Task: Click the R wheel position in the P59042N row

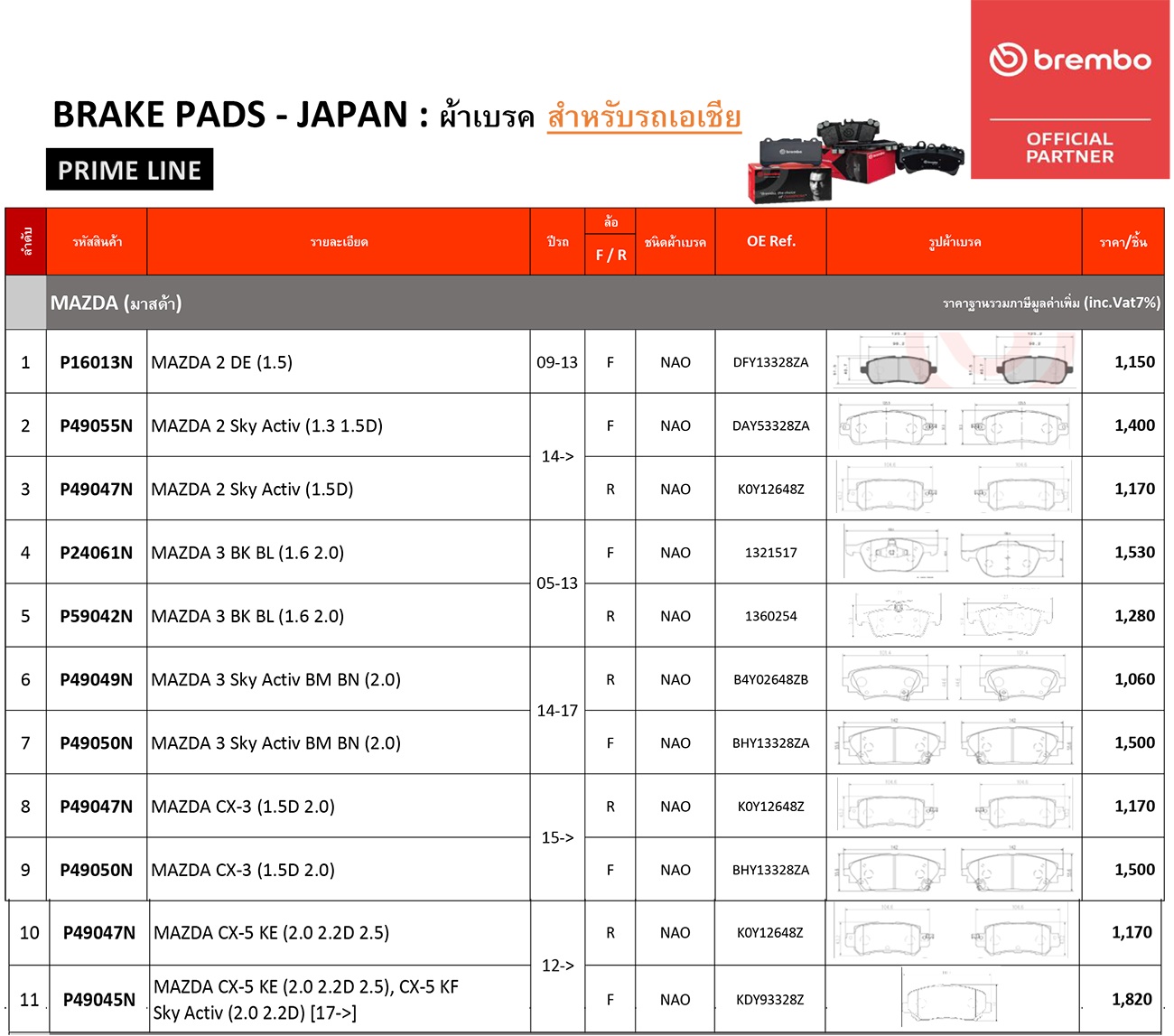Action: (x=610, y=616)
